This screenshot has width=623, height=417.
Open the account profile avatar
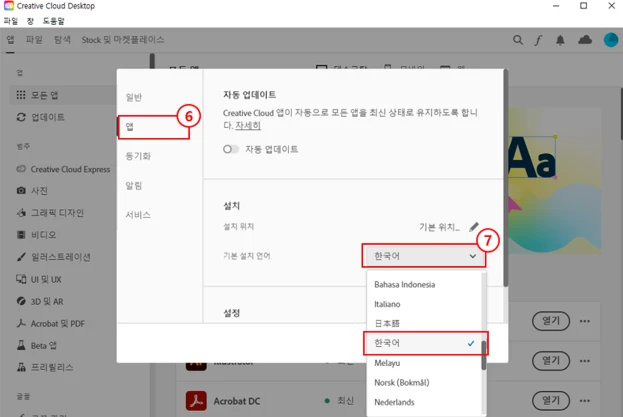click(x=611, y=40)
